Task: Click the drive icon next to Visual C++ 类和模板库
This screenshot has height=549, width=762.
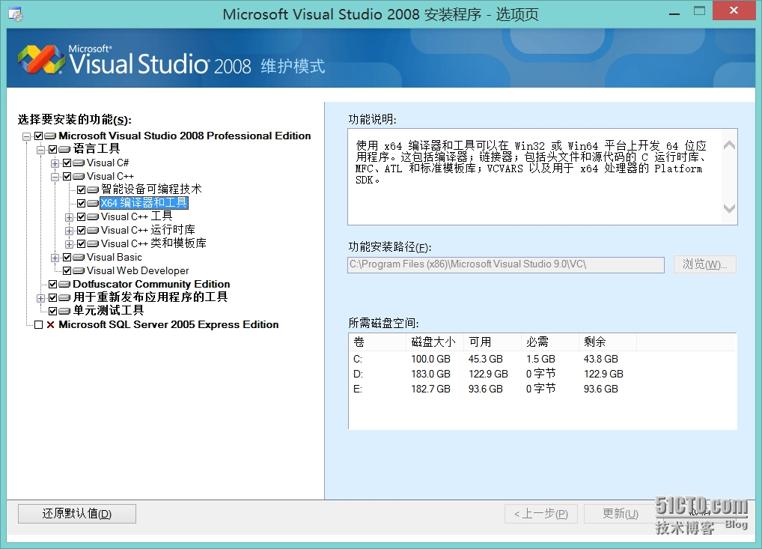Action: click(x=93, y=244)
